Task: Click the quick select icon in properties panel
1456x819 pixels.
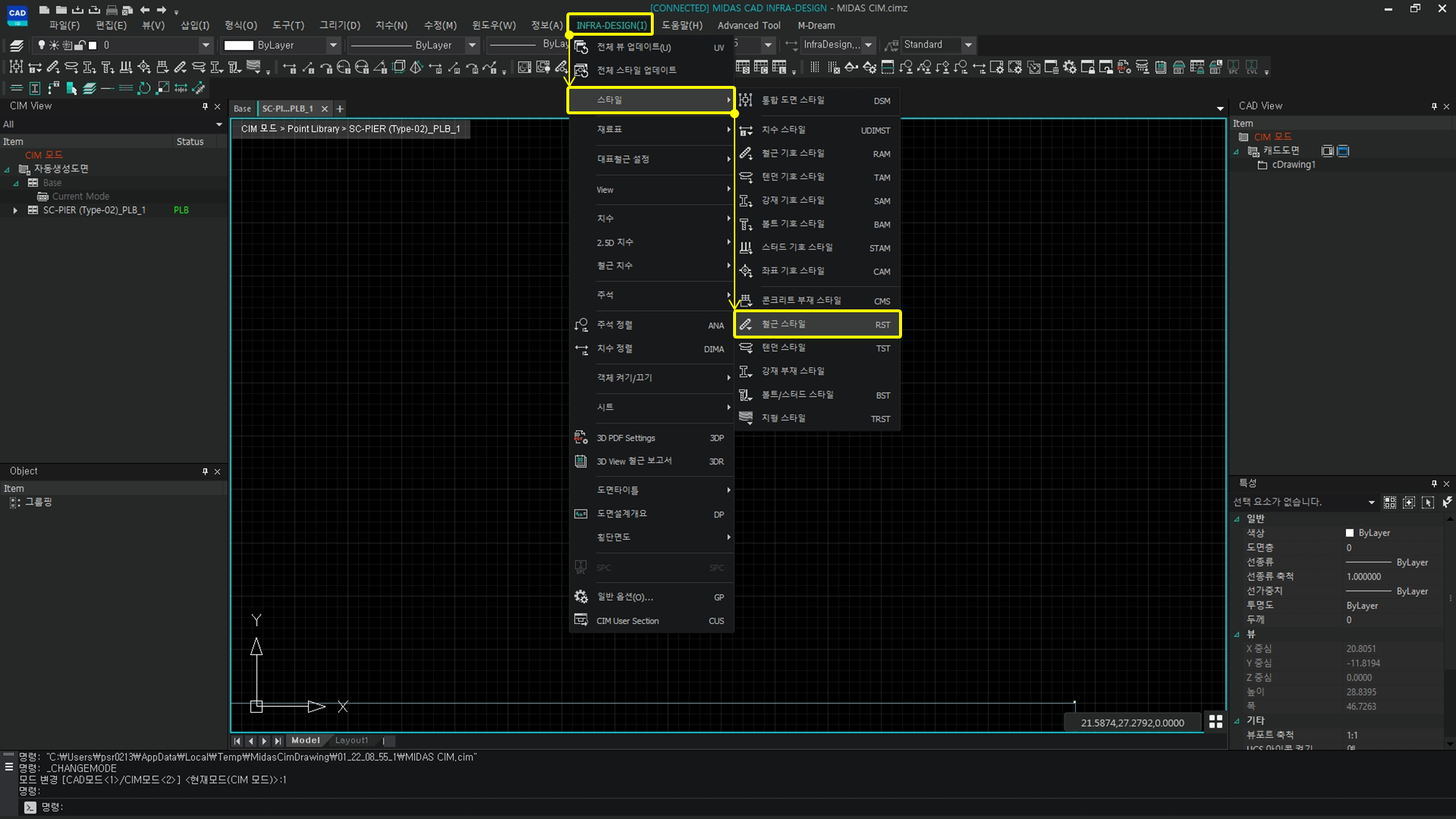Action: (x=1447, y=502)
